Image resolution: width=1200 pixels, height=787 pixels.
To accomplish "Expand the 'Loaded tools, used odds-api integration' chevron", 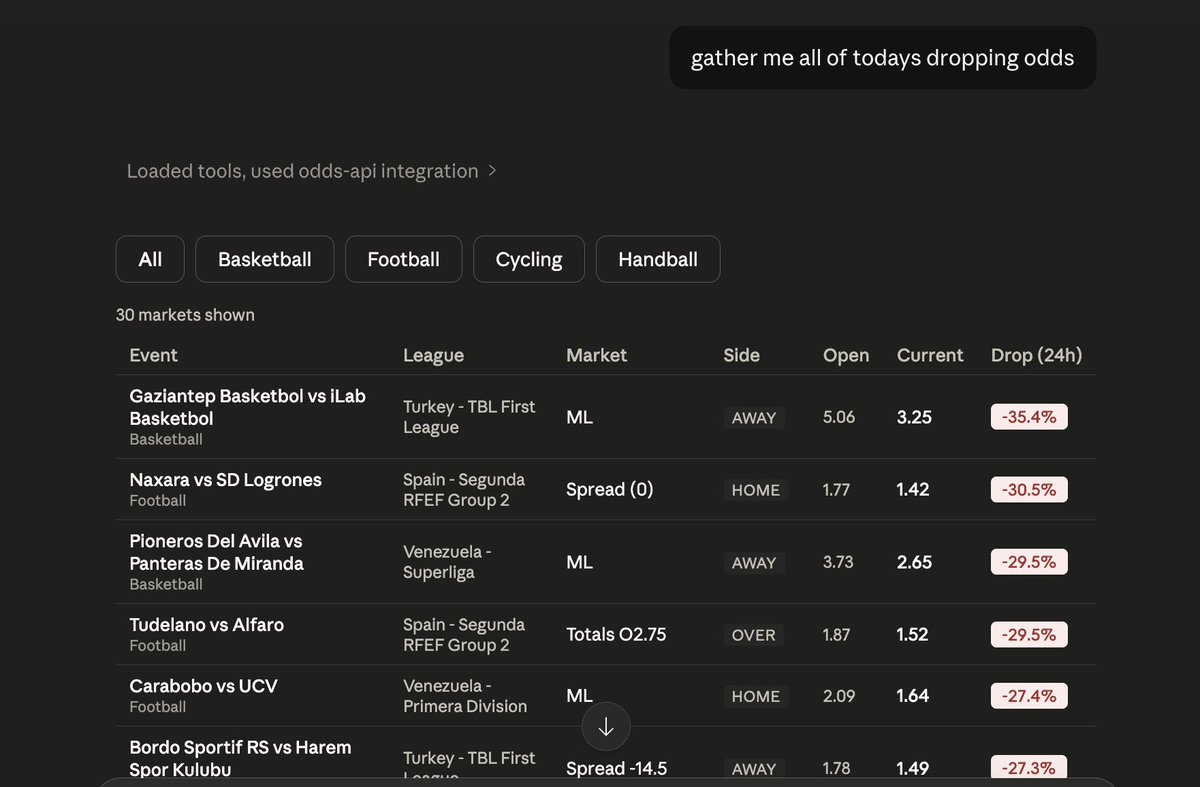I will pyautogui.click(x=492, y=171).
